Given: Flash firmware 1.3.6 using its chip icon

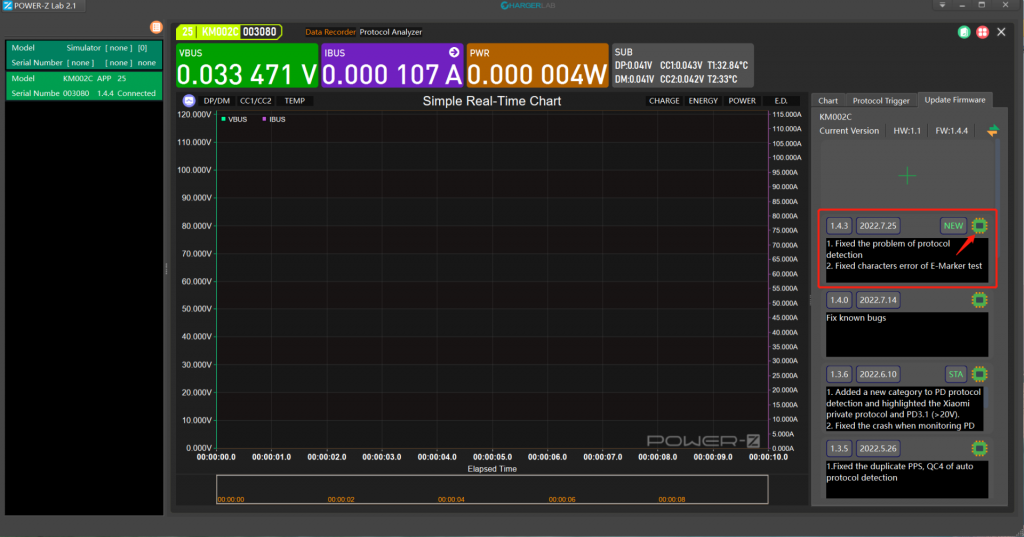Looking at the screenshot, I should [979, 374].
